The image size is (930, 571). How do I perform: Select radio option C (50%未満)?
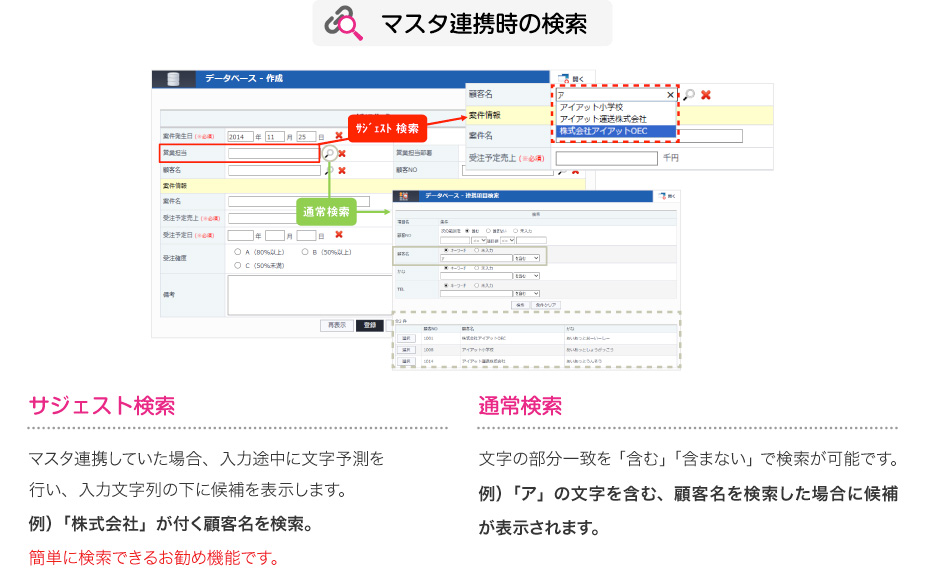(236, 266)
